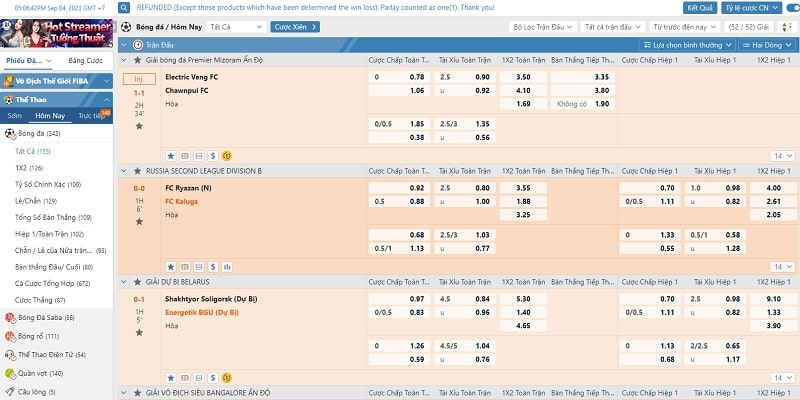Select Lẻ/Chẵn (129) in sidebar
The image size is (800, 400).
click(x=35, y=201)
